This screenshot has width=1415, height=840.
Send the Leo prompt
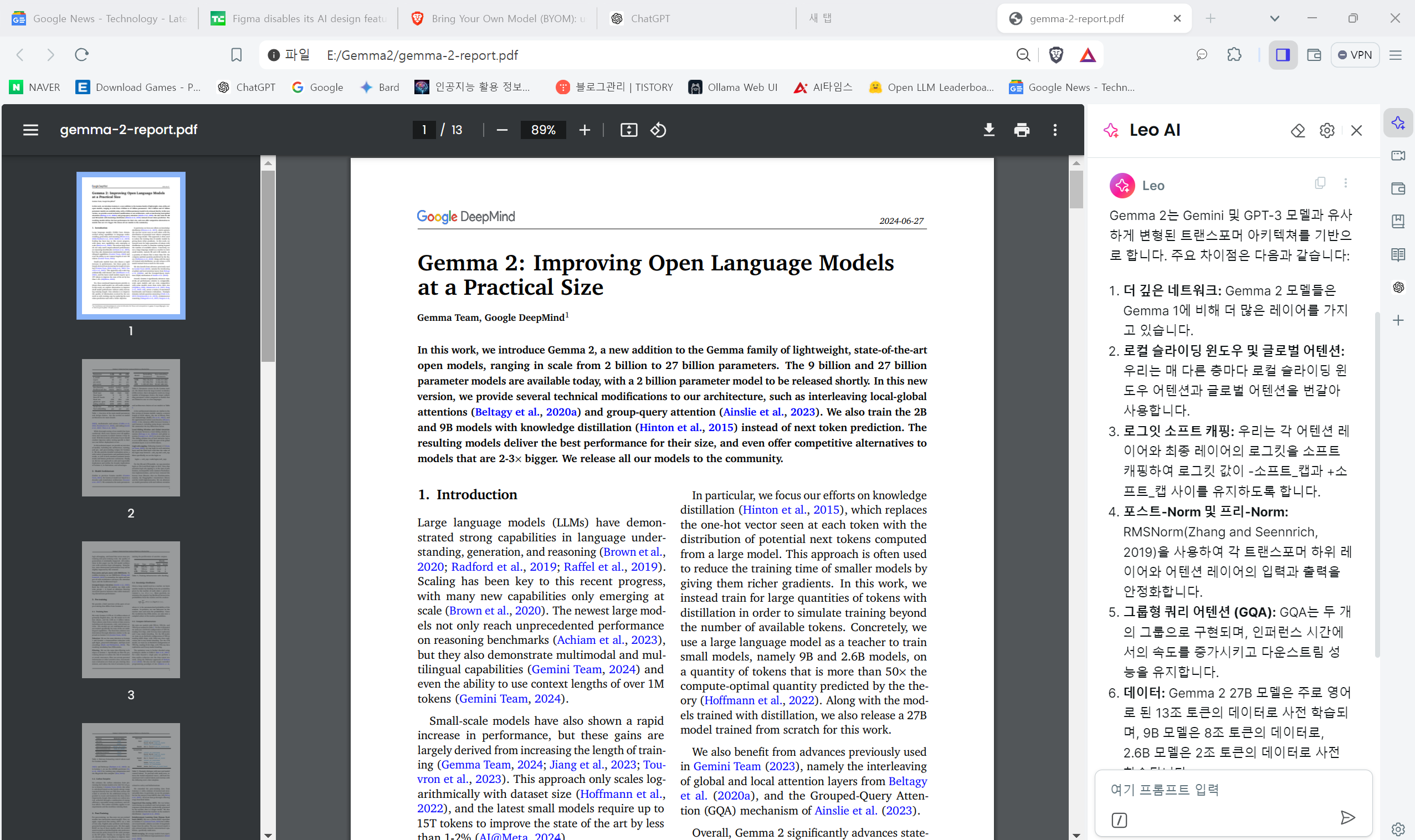[x=1347, y=817]
